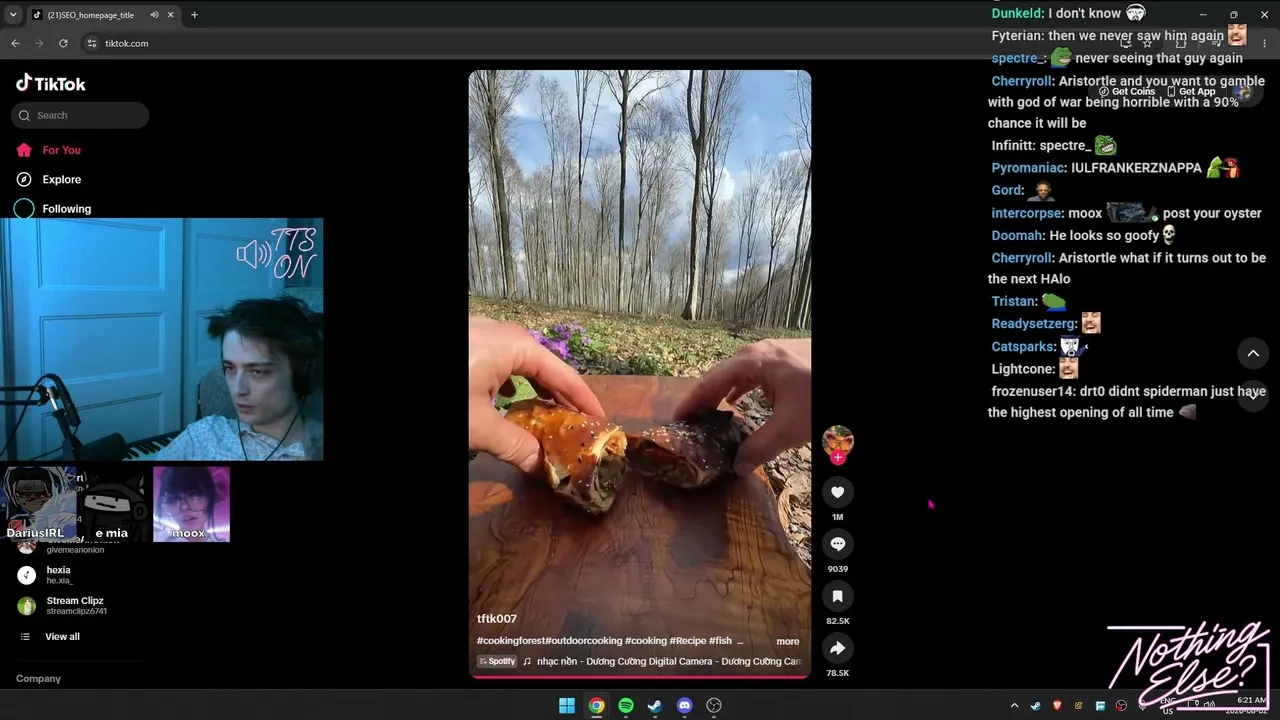Follow the creator via avatar plus icon
This screenshot has height=720, width=1280.
point(838,458)
